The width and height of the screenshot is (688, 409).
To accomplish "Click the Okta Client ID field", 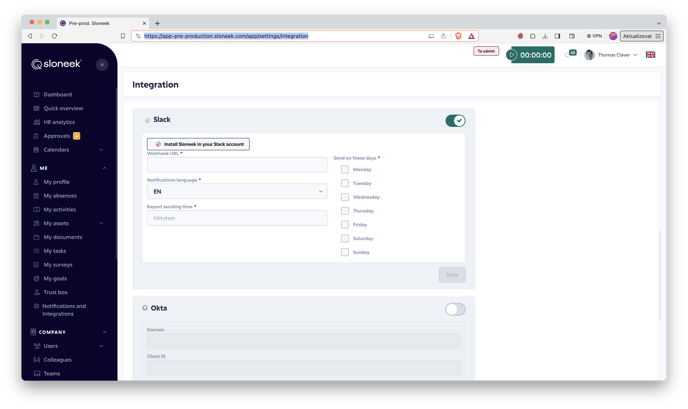I will [x=304, y=368].
